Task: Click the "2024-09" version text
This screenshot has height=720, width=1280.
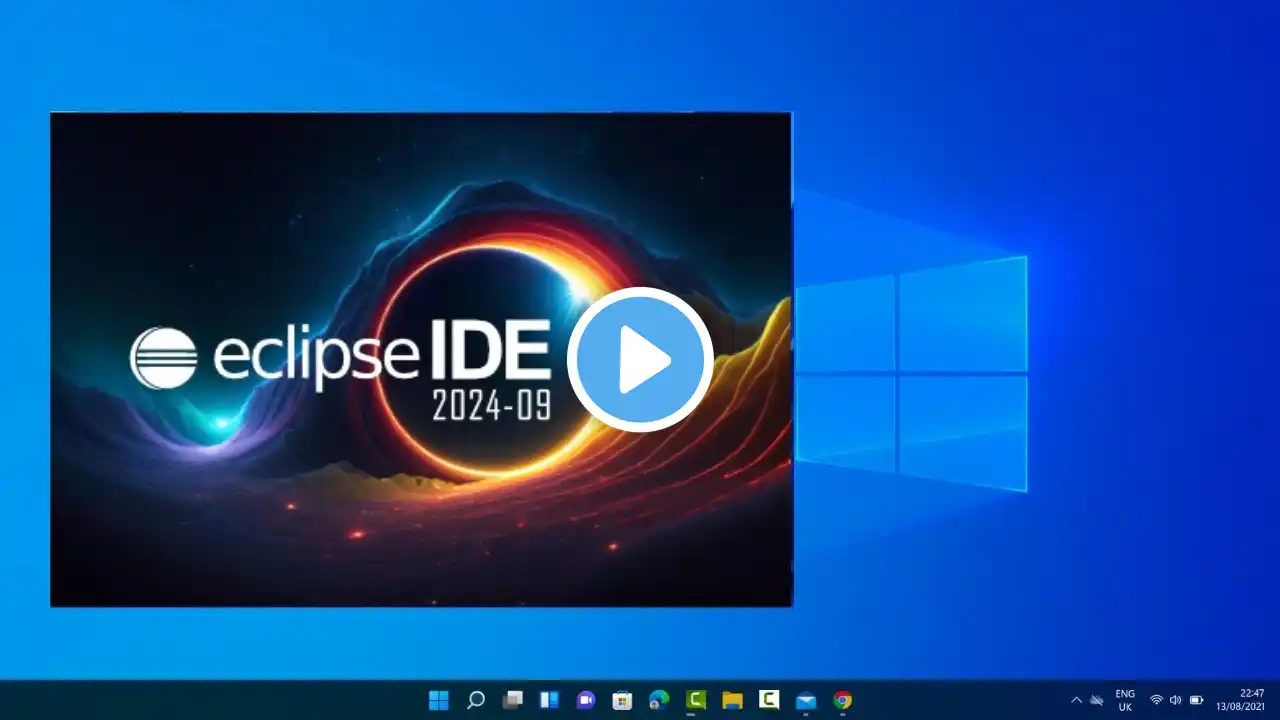Action: (491, 404)
